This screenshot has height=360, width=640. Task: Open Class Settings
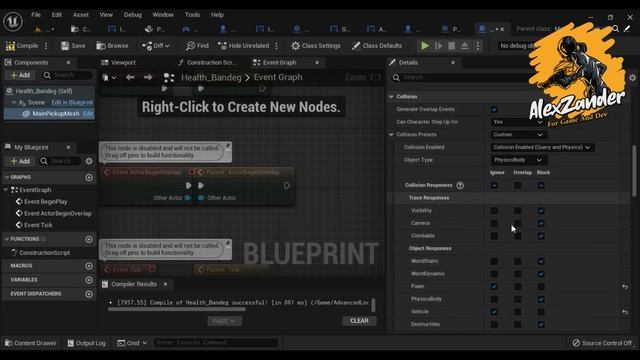click(x=316, y=46)
